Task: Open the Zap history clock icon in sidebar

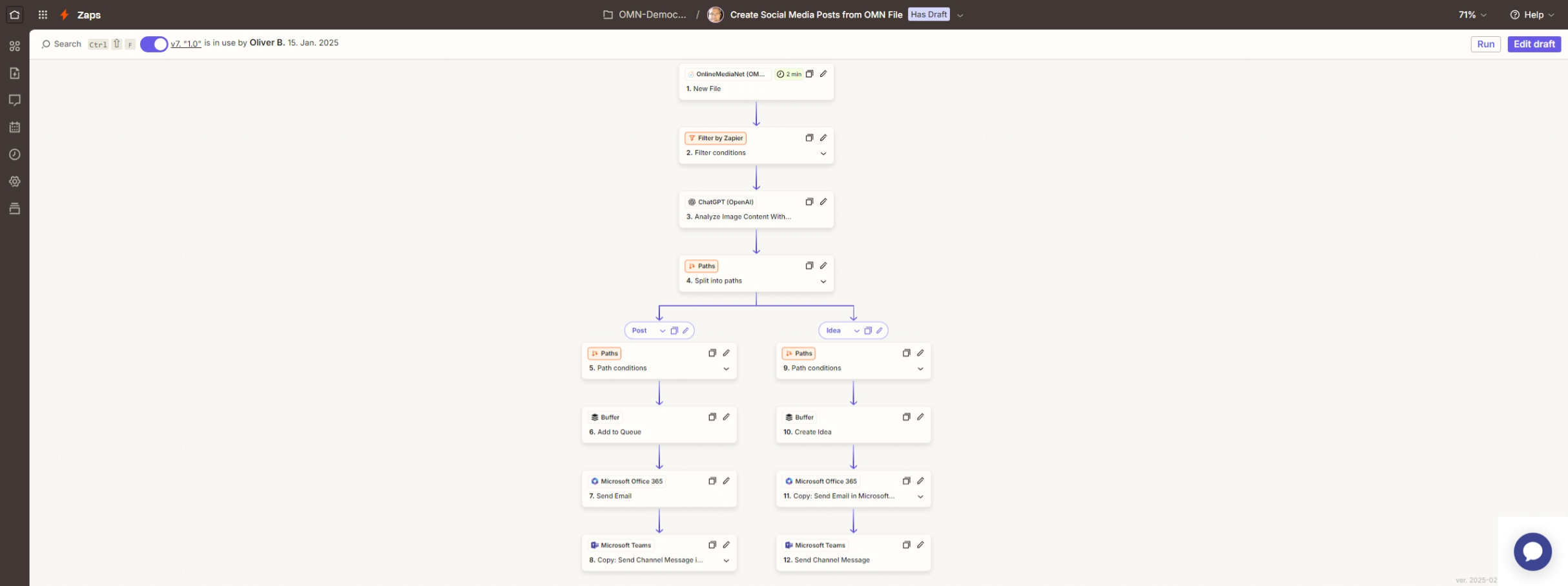Action: (15, 154)
